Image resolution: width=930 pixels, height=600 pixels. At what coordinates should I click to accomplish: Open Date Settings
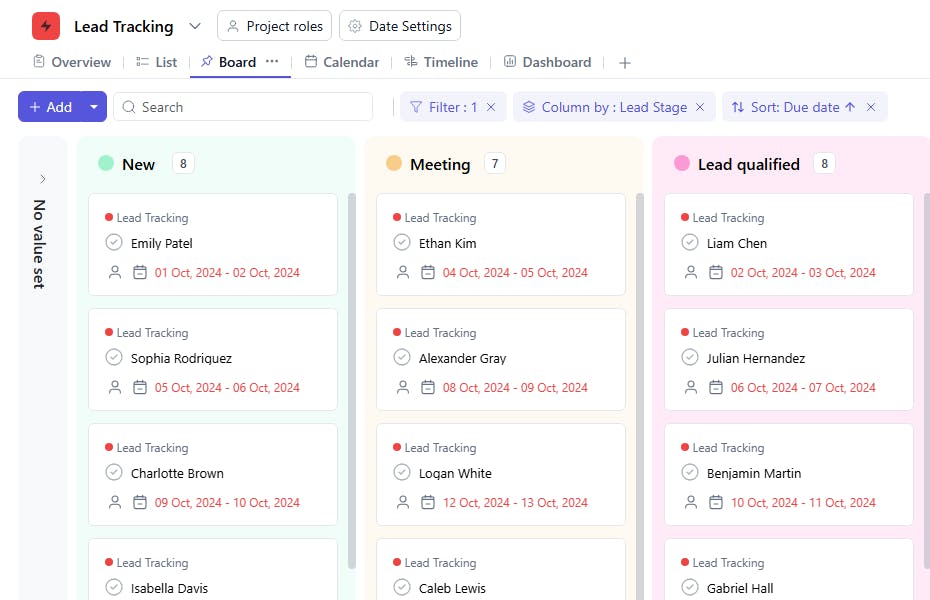coord(400,26)
